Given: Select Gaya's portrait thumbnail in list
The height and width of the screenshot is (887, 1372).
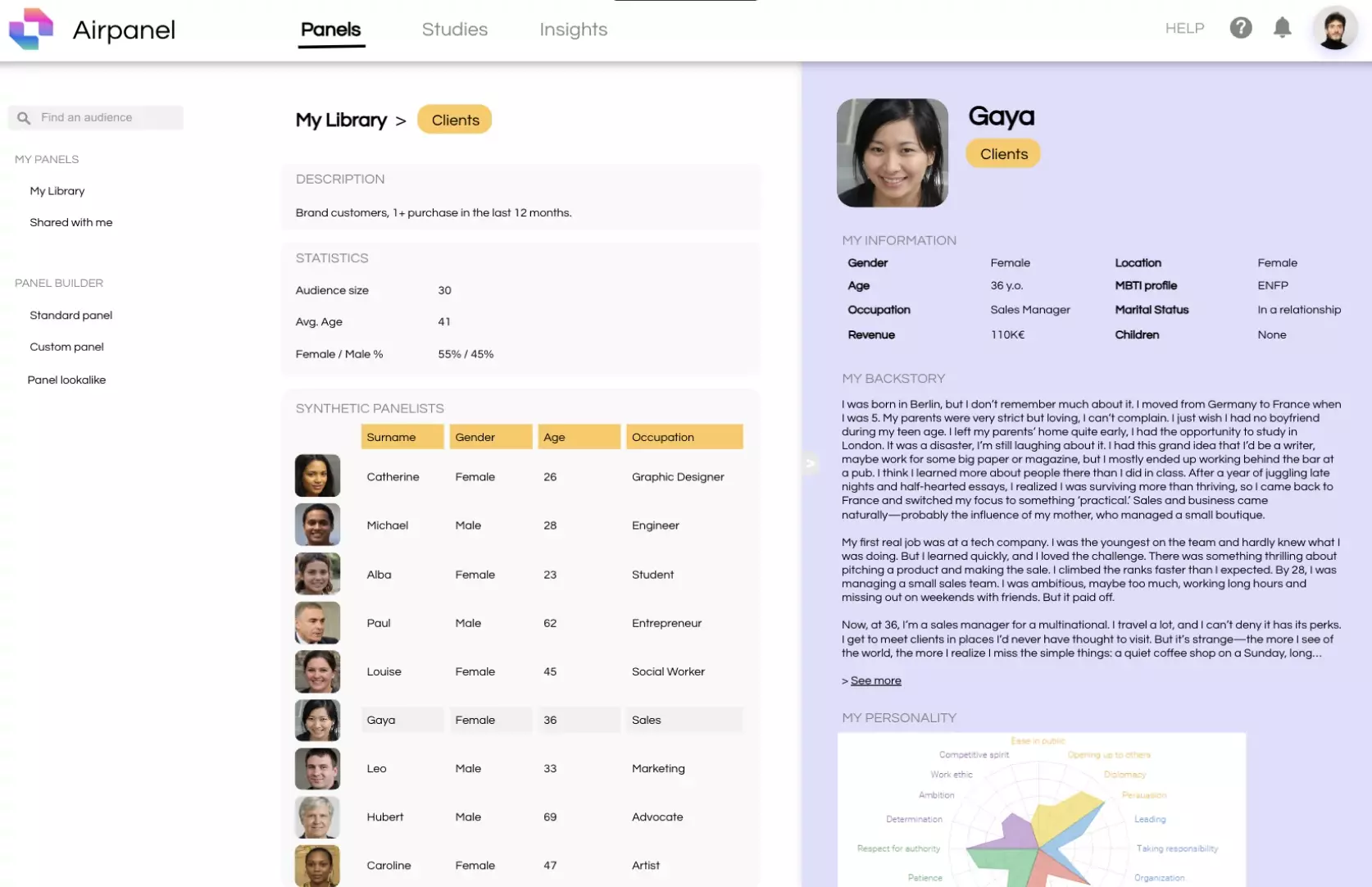Looking at the screenshot, I should coord(317,720).
